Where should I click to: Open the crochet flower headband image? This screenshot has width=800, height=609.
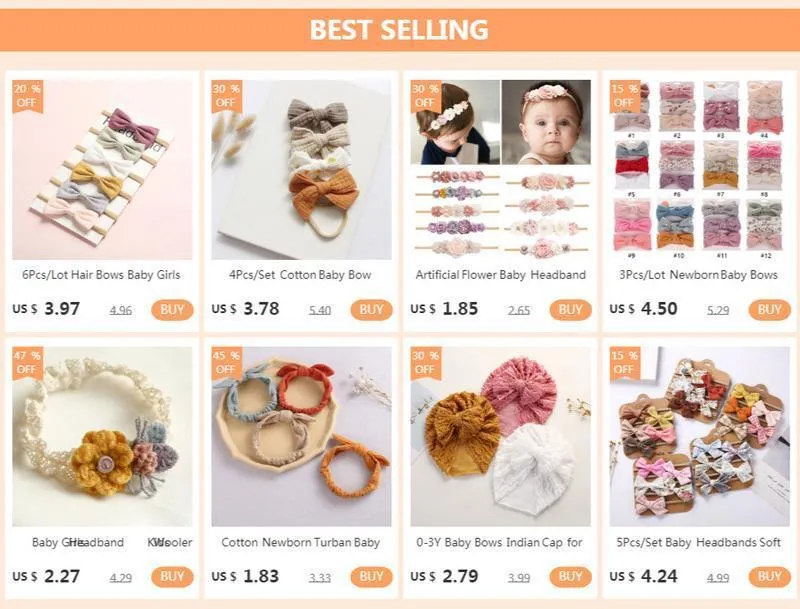point(102,437)
